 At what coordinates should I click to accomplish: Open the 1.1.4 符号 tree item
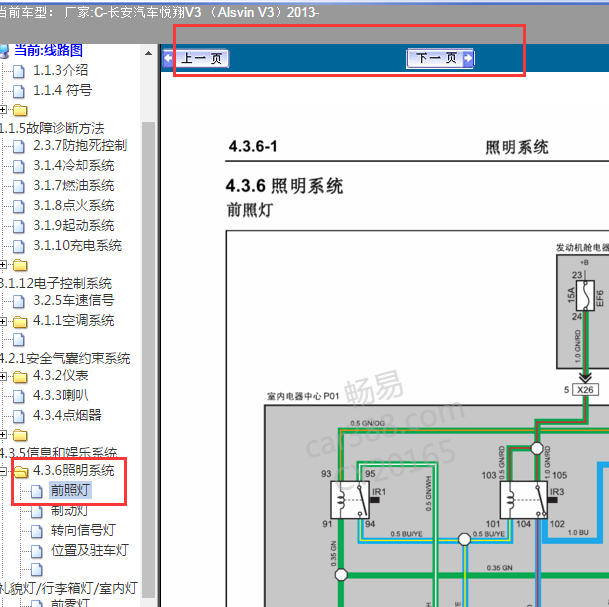point(63,90)
